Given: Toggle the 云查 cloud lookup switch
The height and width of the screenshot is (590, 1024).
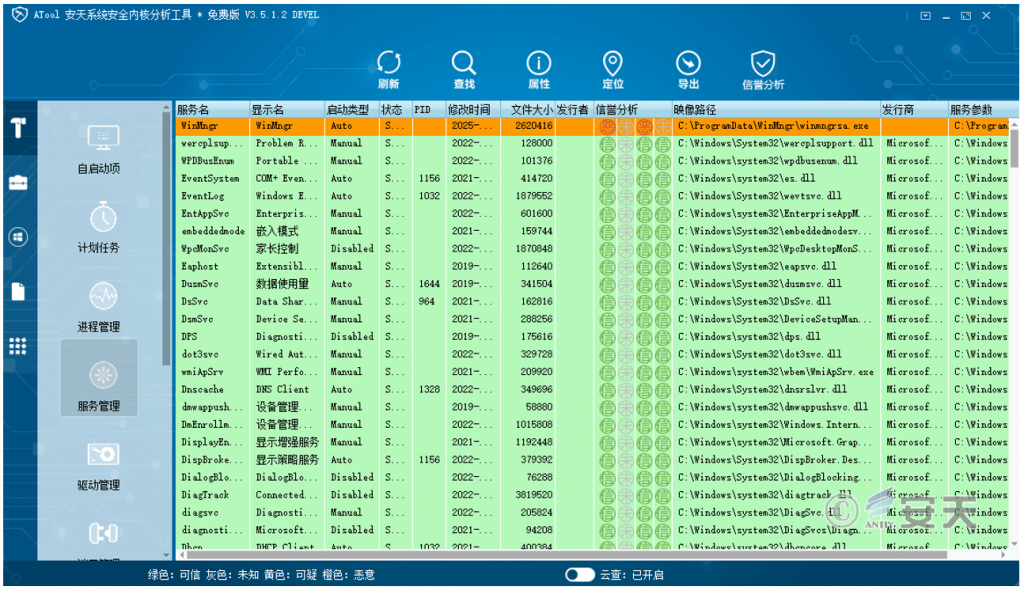Looking at the screenshot, I should pyautogui.click(x=579, y=575).
